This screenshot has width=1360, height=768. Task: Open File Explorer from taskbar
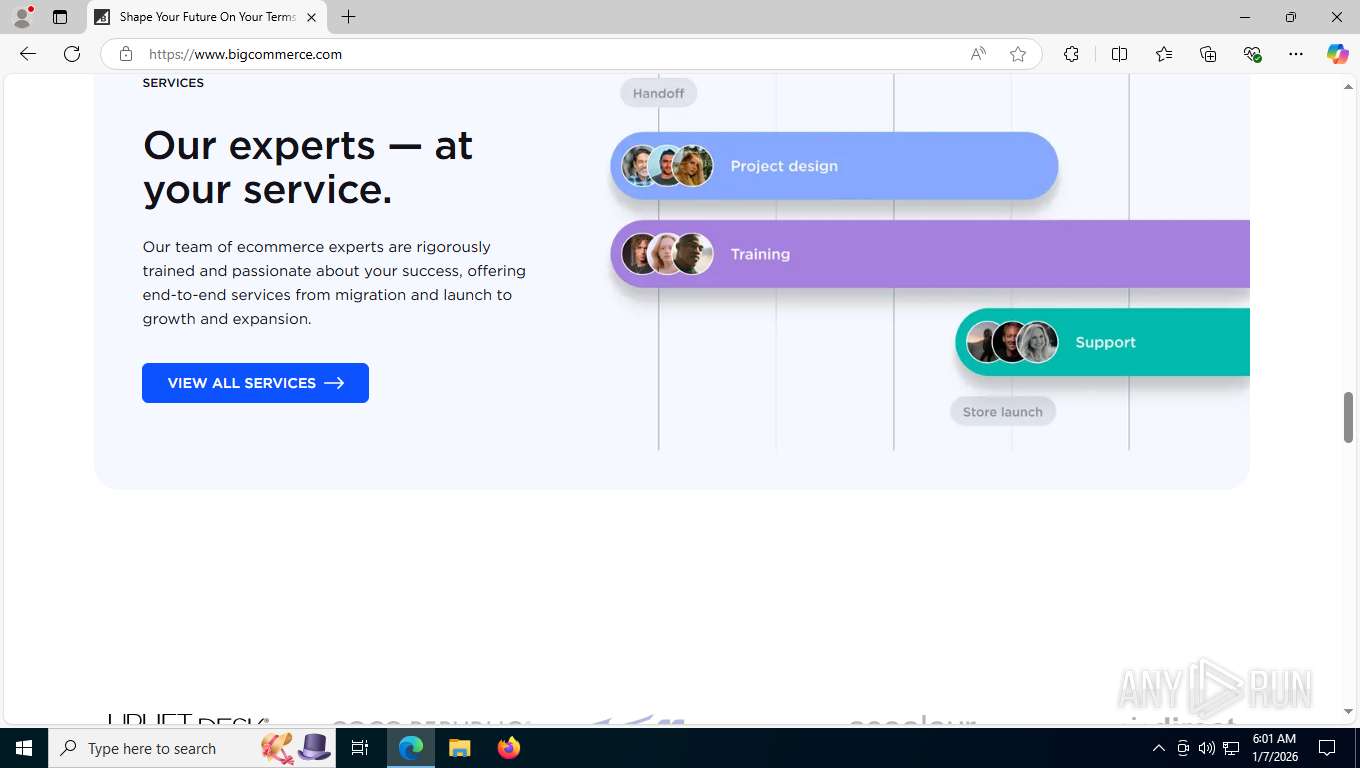click(460, 748)
